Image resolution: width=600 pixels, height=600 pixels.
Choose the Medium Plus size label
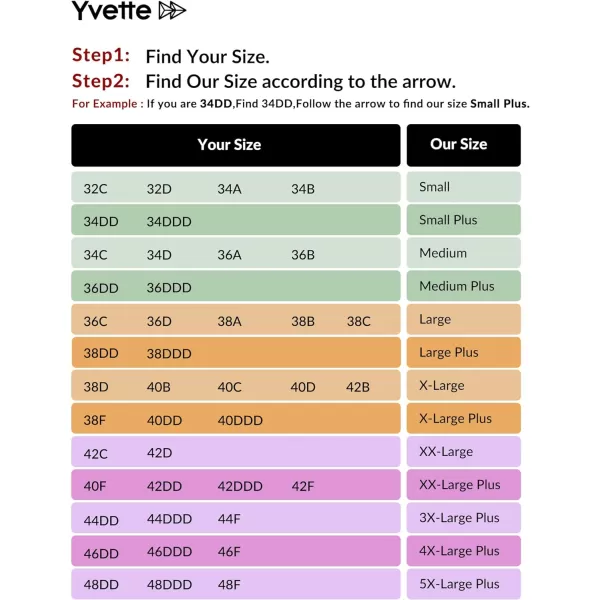click(x=457, y=286)
